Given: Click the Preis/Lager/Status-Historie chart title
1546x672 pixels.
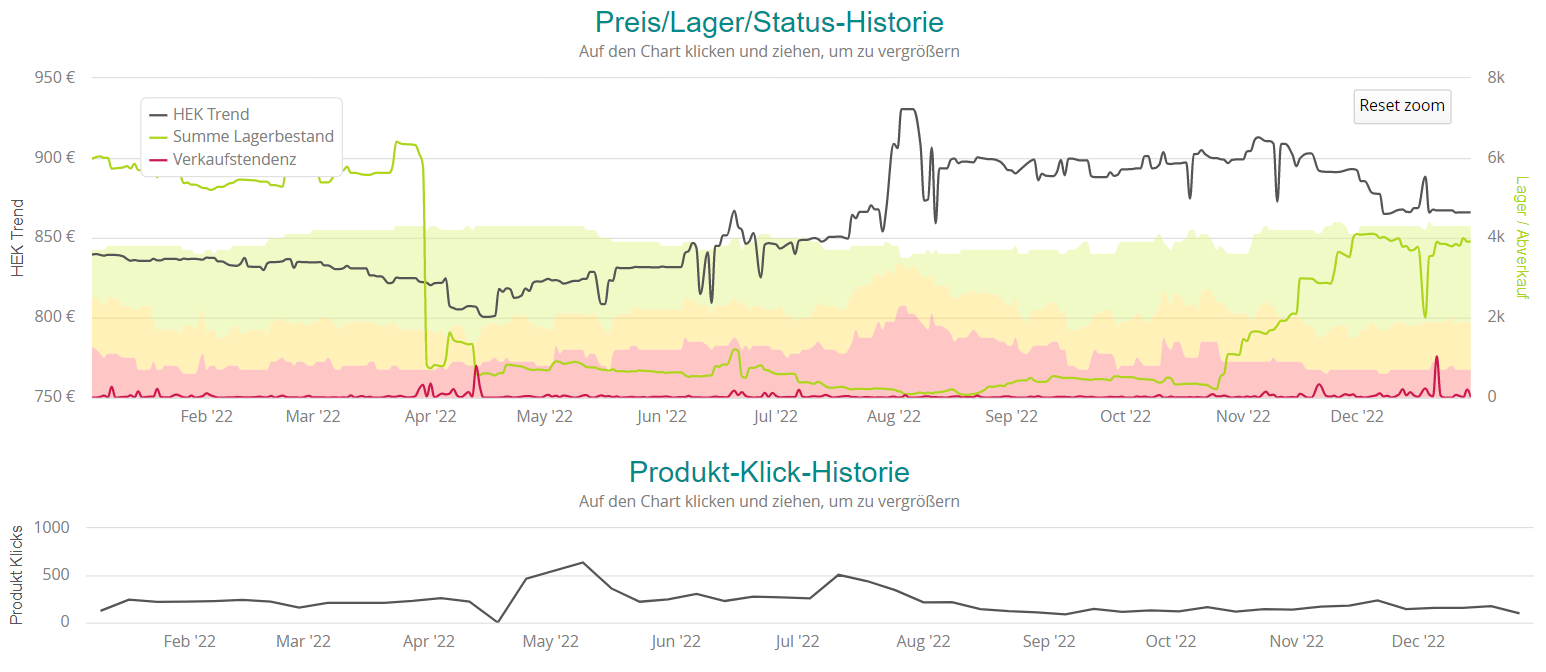Looking at the screenshot, I should tap(769, 22).
